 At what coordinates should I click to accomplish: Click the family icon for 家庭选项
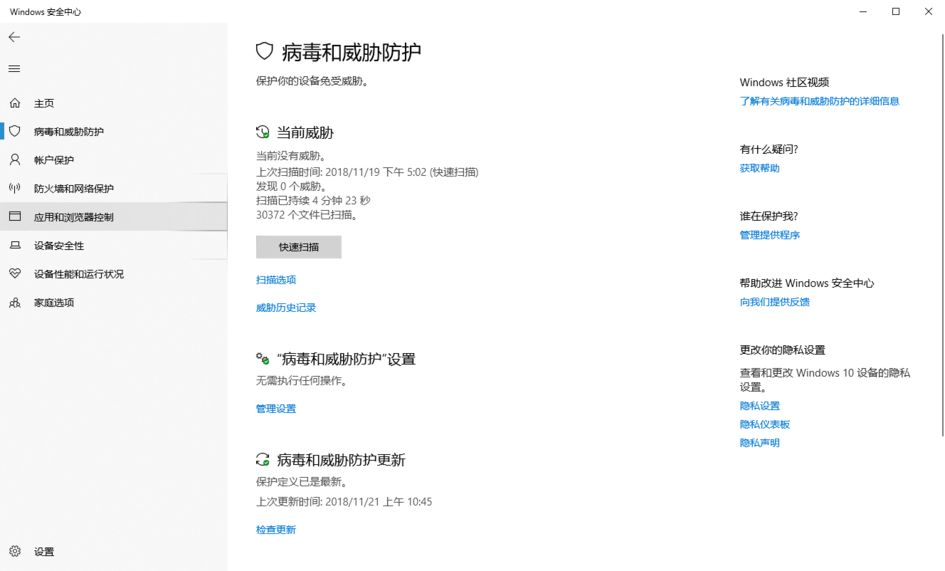click(x=15, y=303)
